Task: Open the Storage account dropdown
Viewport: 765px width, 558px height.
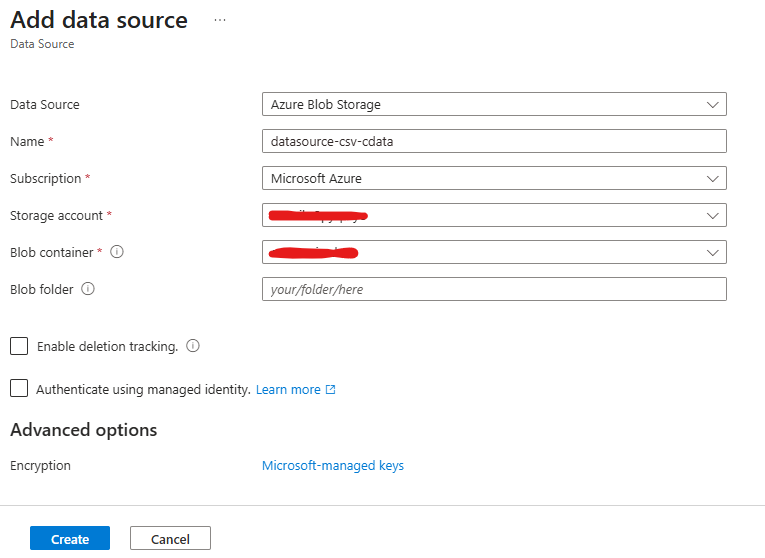Action: [x=493, y=215]
